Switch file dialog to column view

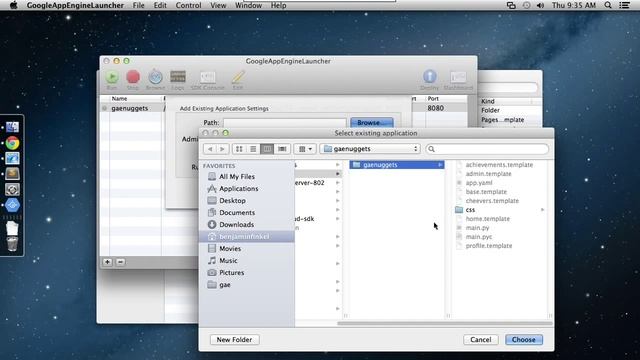tap(267, 149)
